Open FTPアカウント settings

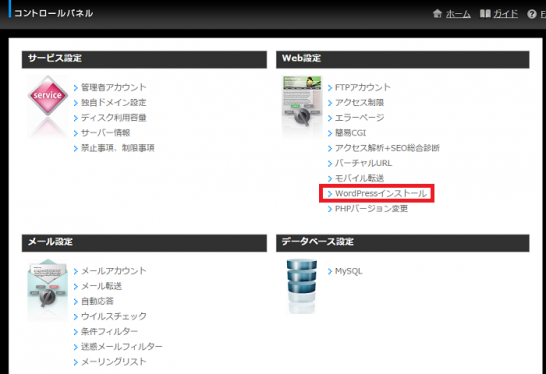[362, 87]
